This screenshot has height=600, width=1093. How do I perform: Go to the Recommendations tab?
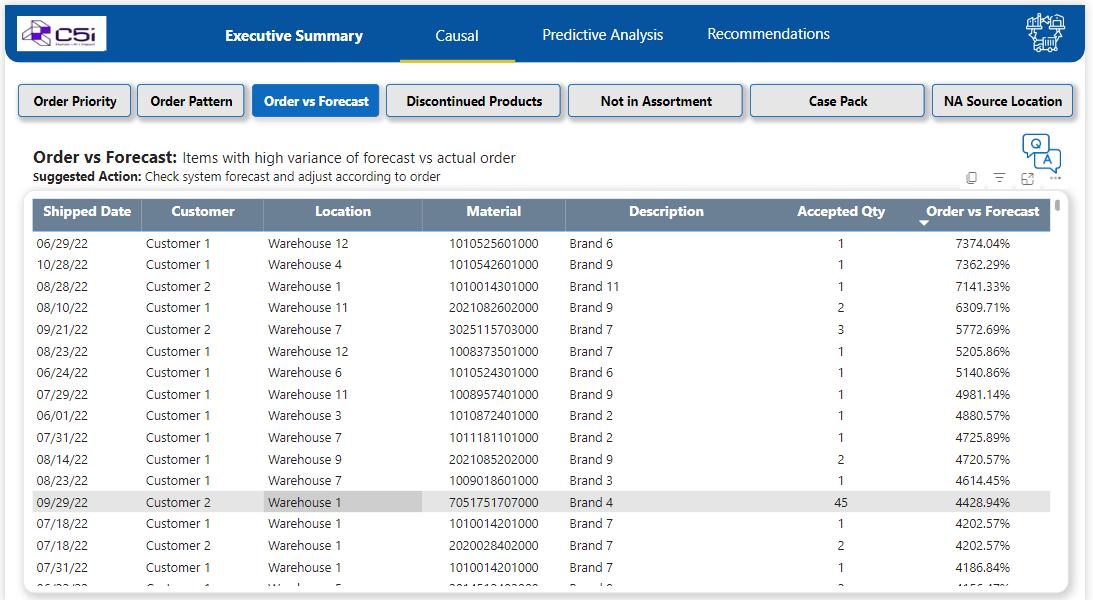pos(768,34)
